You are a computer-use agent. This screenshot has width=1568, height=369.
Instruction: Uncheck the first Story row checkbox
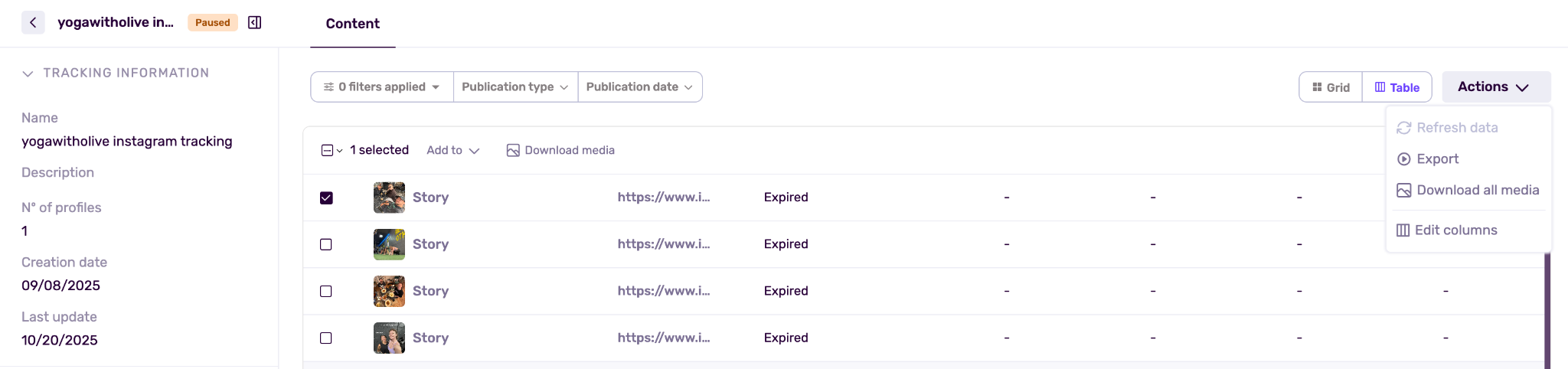coord(326,198)
